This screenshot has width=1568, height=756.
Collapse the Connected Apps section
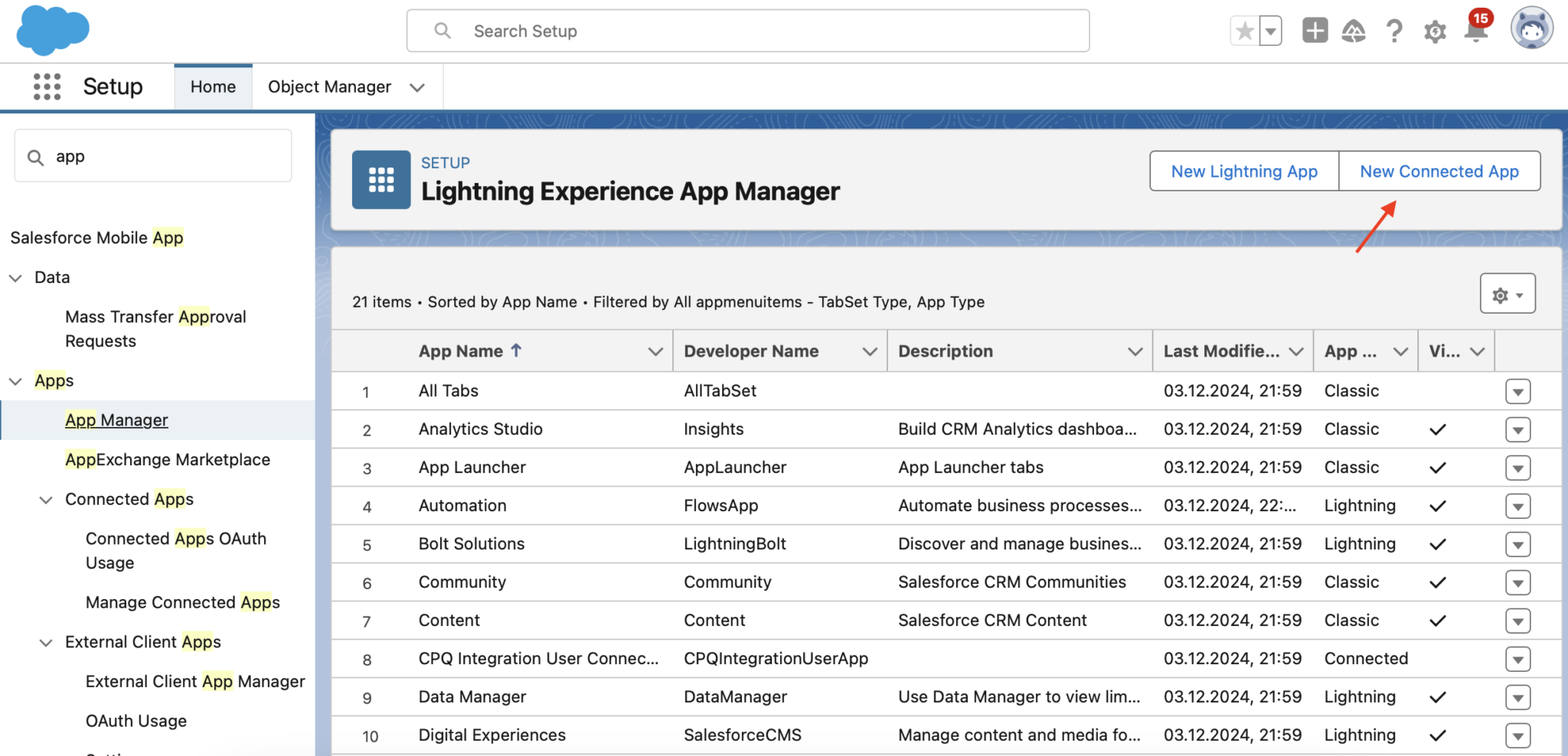click(45, 499)
